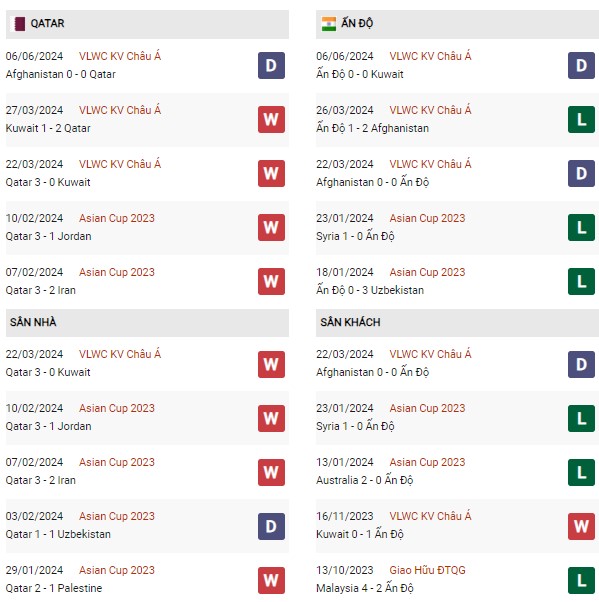
Task: Open the SÂN NHÀ section header
Action: 147,323
